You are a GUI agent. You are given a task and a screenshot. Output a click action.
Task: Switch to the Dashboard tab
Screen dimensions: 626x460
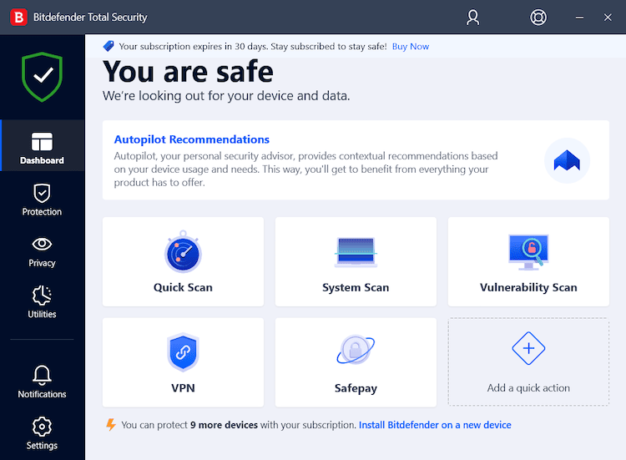(x=42, y=148)
